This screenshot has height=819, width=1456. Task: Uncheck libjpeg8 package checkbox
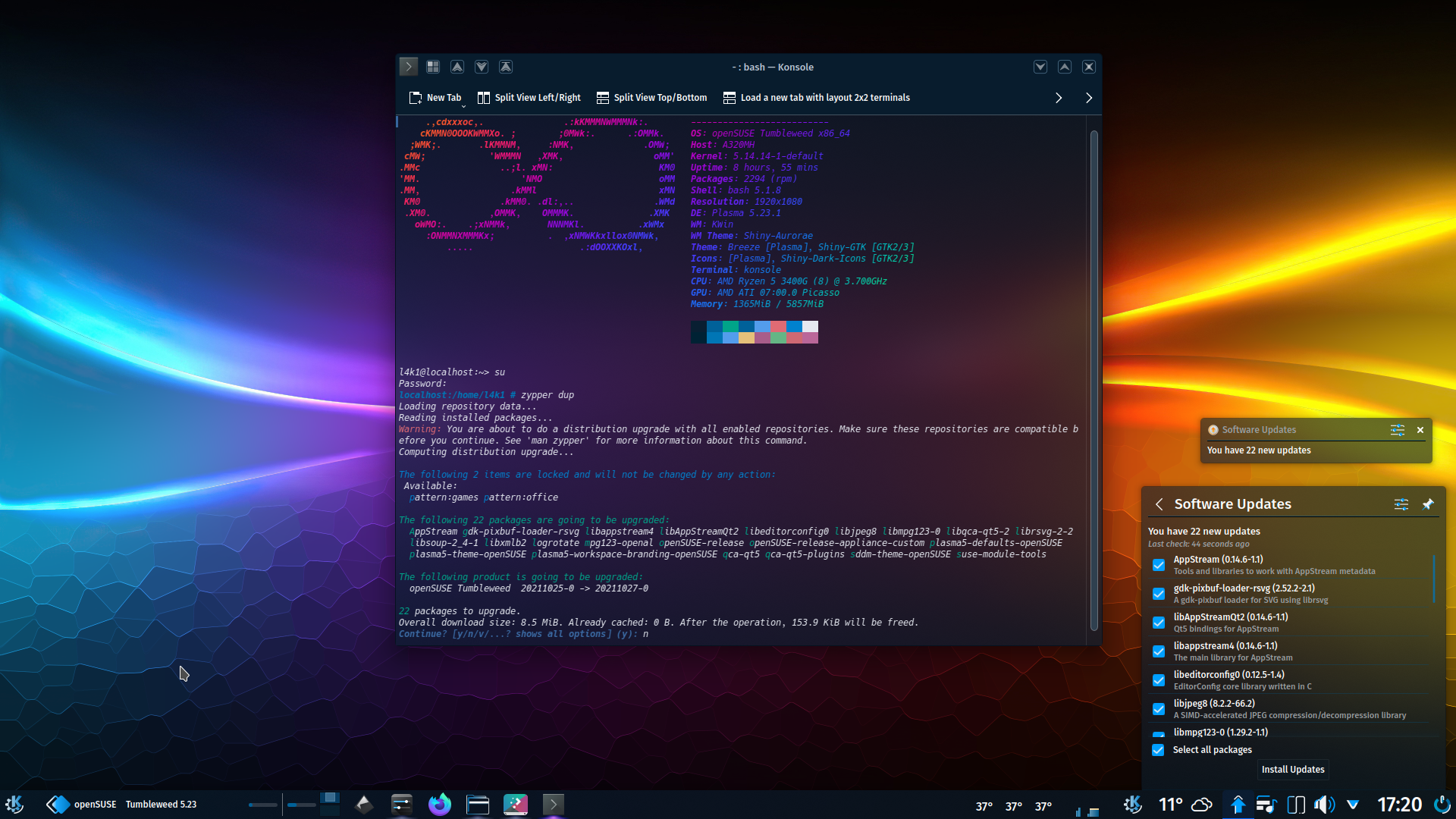tap(1159, 709)
